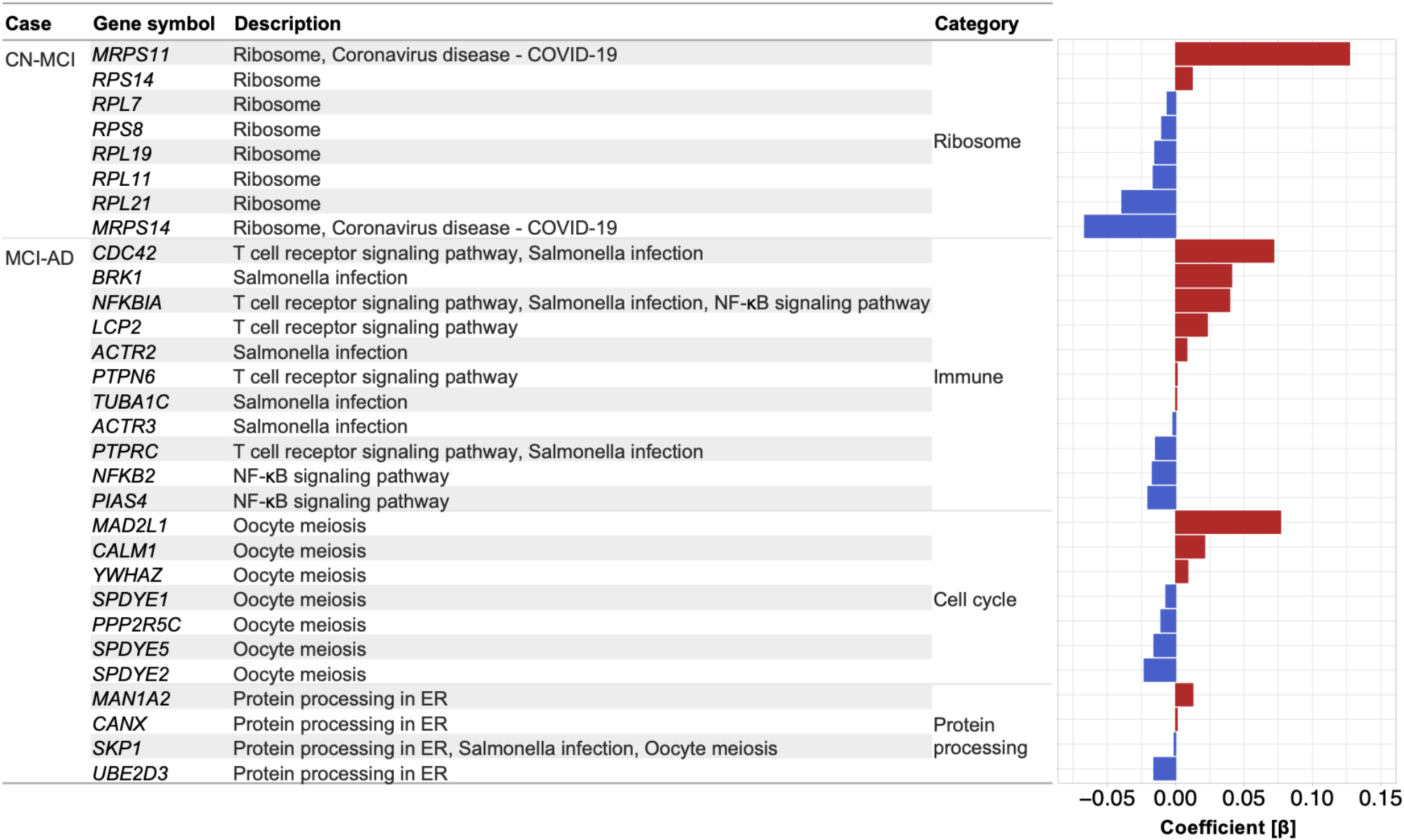1404x840 pixels.
Task: Click the MRPS11 red bar
Action: pos(1262,55)
